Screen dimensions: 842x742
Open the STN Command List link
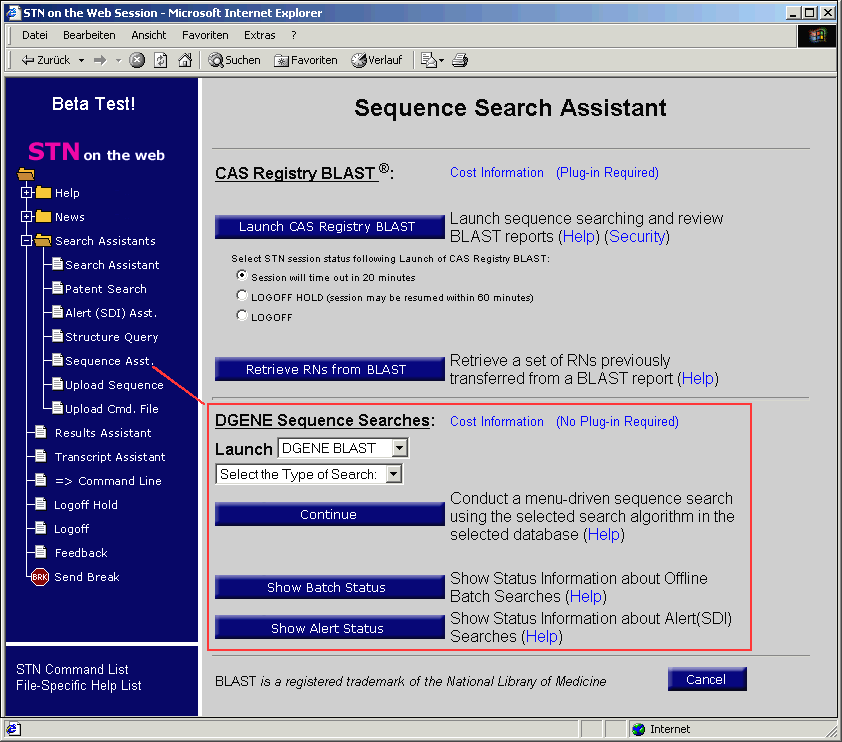(x=72, y=669)
